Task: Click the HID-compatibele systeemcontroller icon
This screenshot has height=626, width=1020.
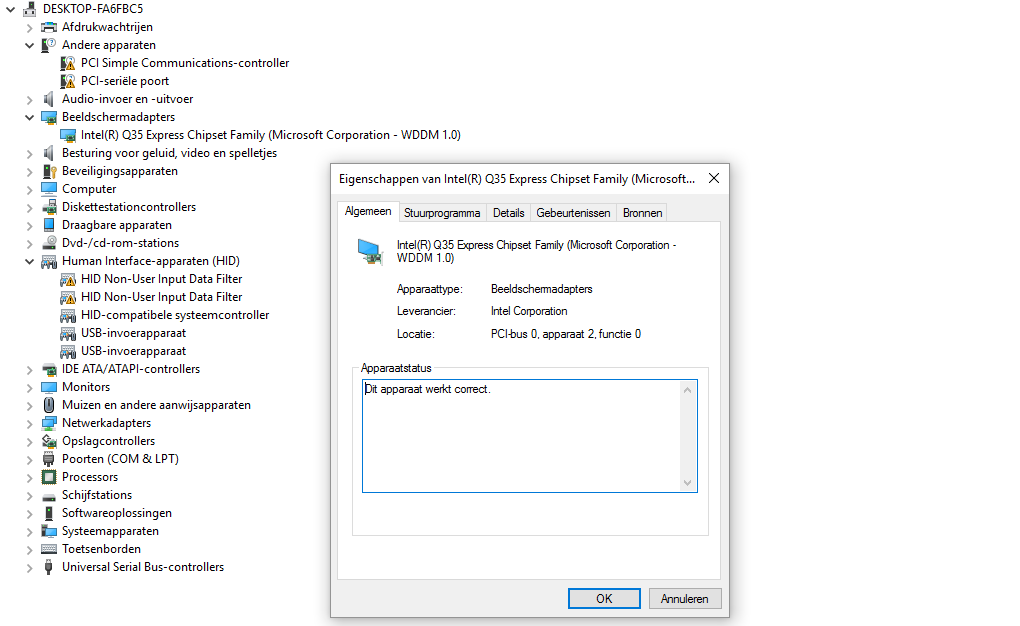Action: coord(68,315)
